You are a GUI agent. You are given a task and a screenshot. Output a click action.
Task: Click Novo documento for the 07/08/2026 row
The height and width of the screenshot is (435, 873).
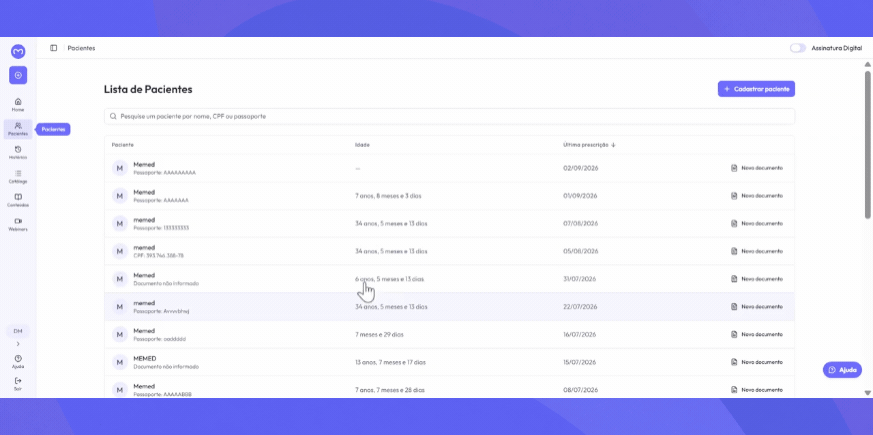757,223
